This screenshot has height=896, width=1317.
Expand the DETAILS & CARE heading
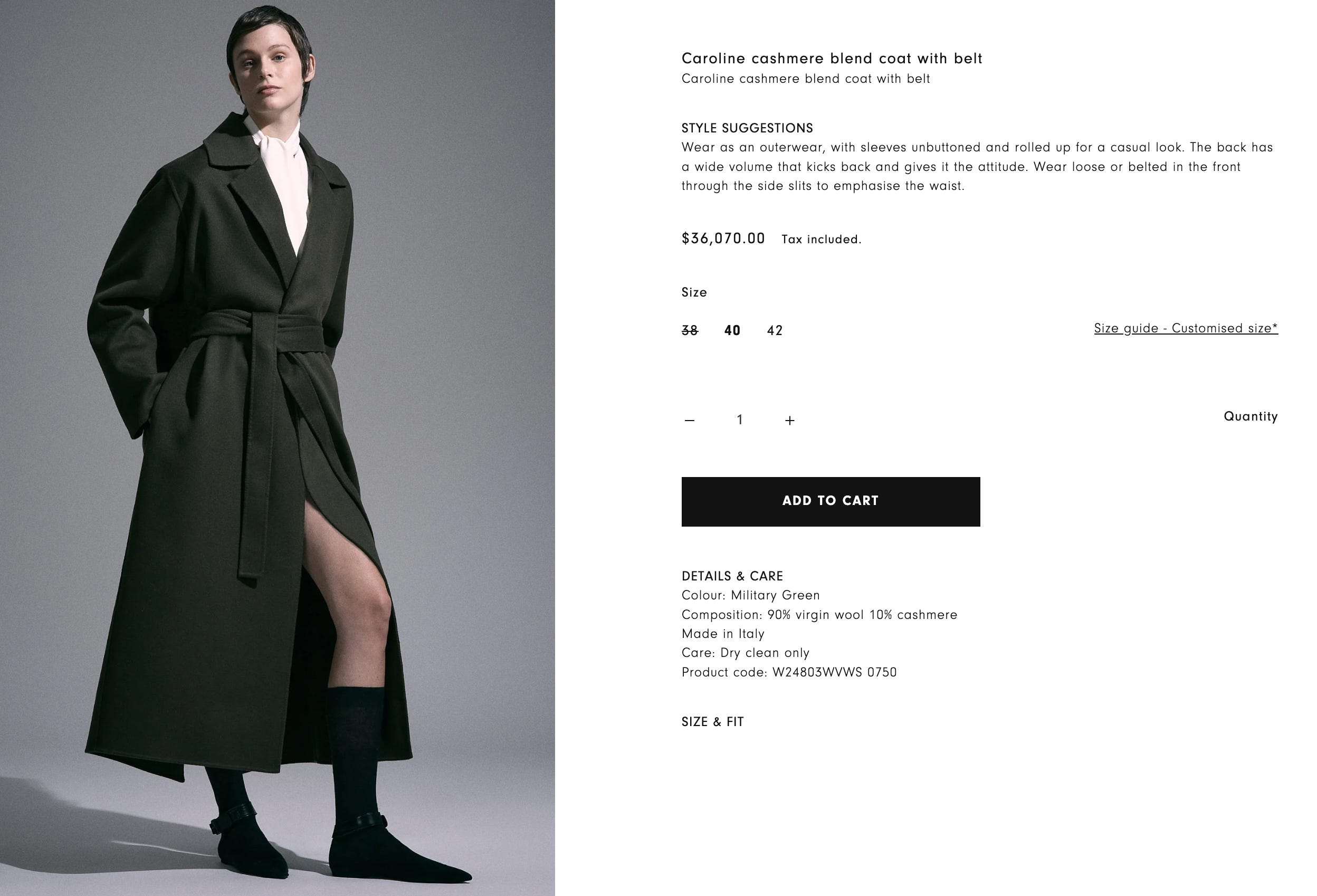732,576
